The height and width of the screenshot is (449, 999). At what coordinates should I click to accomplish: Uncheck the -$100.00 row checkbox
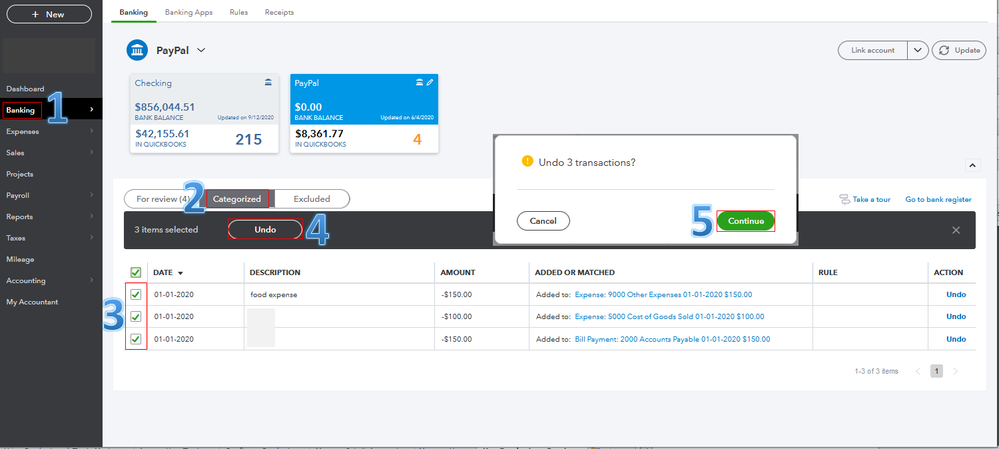pyautogui.click(x=136, y=317)
